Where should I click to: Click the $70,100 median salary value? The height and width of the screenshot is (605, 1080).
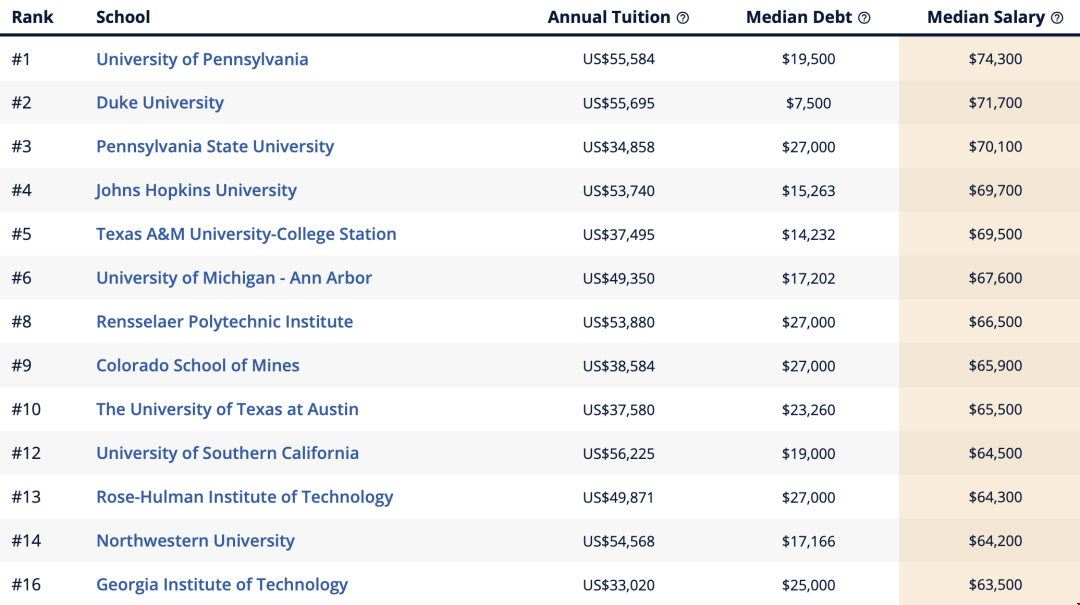tap(995, 147)
